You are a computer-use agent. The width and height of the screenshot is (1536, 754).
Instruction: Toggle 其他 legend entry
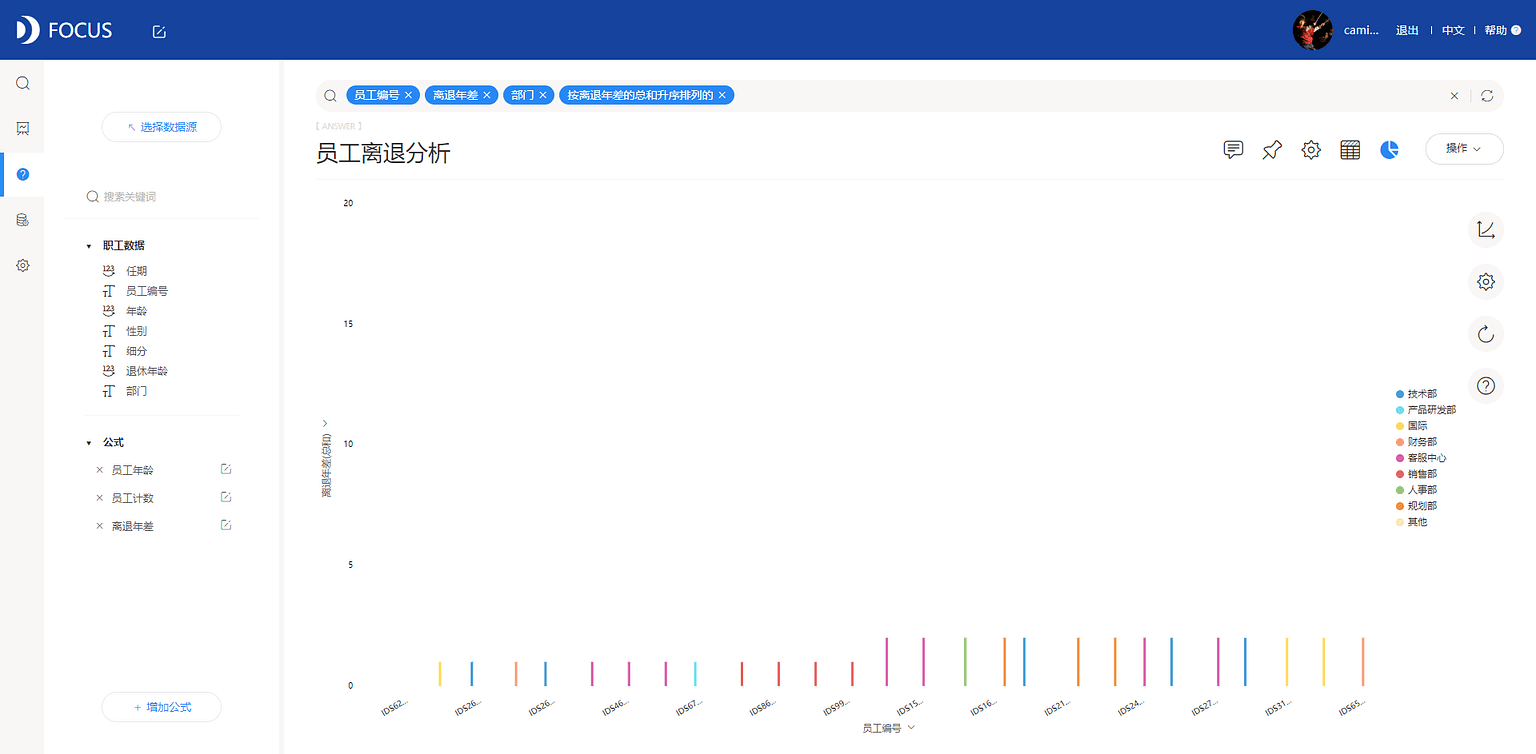[x=1412, y=522]
